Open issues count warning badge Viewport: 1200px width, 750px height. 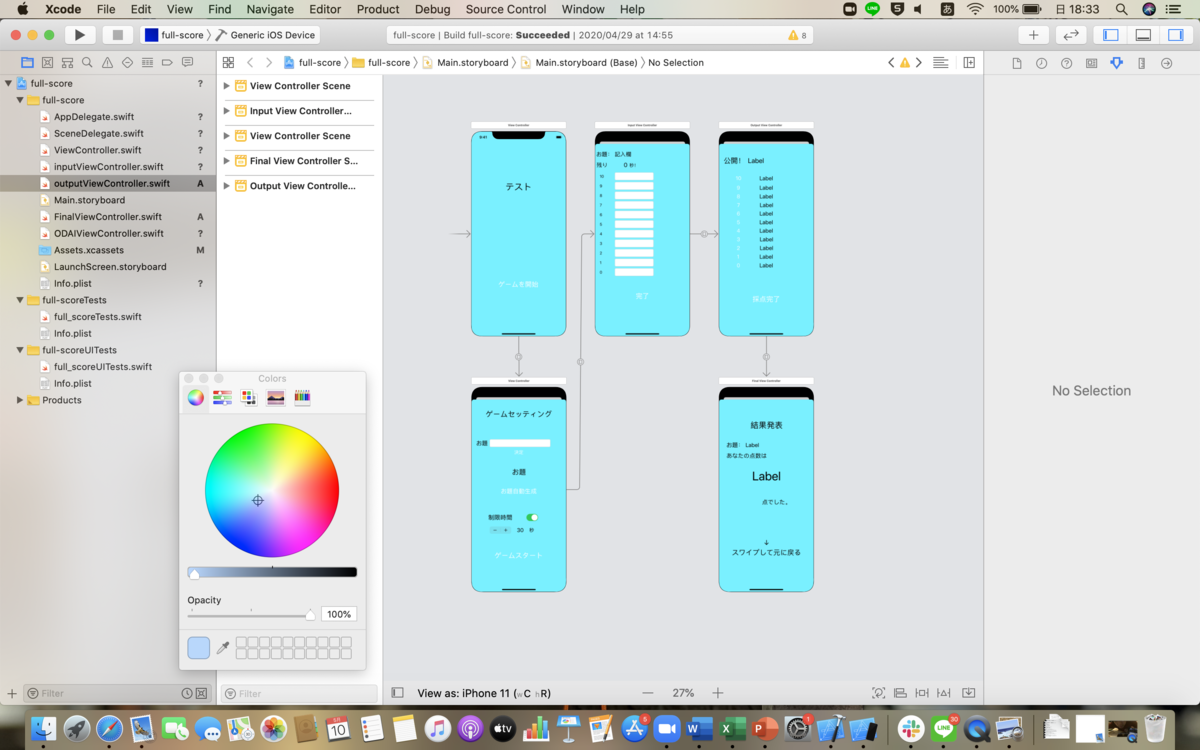pyautogui.click(x=797, y=35)
